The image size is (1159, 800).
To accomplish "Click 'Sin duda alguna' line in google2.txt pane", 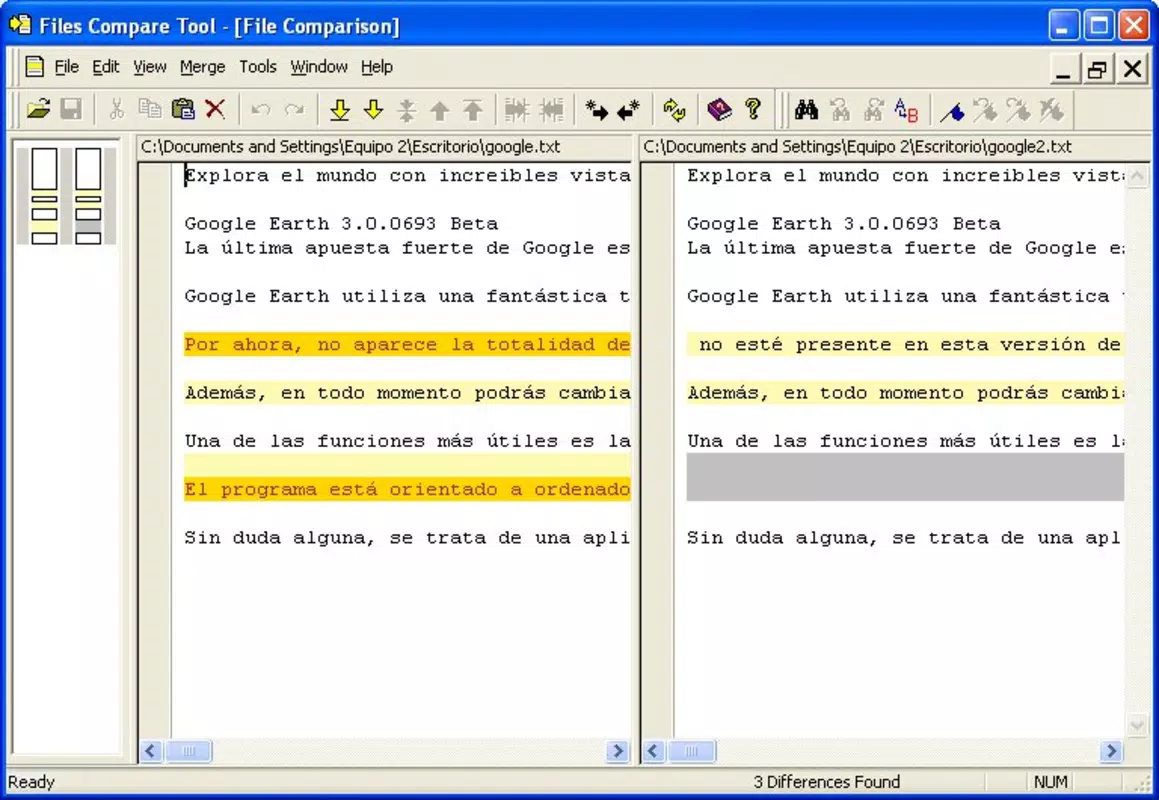I will click(x=905, y=538).
